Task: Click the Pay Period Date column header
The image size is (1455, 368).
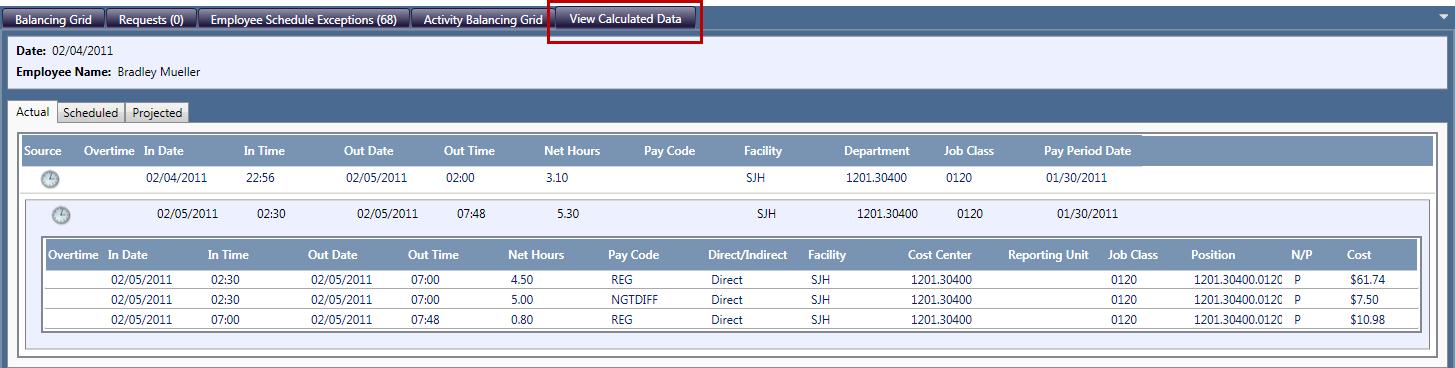Action: [1087, 151]
